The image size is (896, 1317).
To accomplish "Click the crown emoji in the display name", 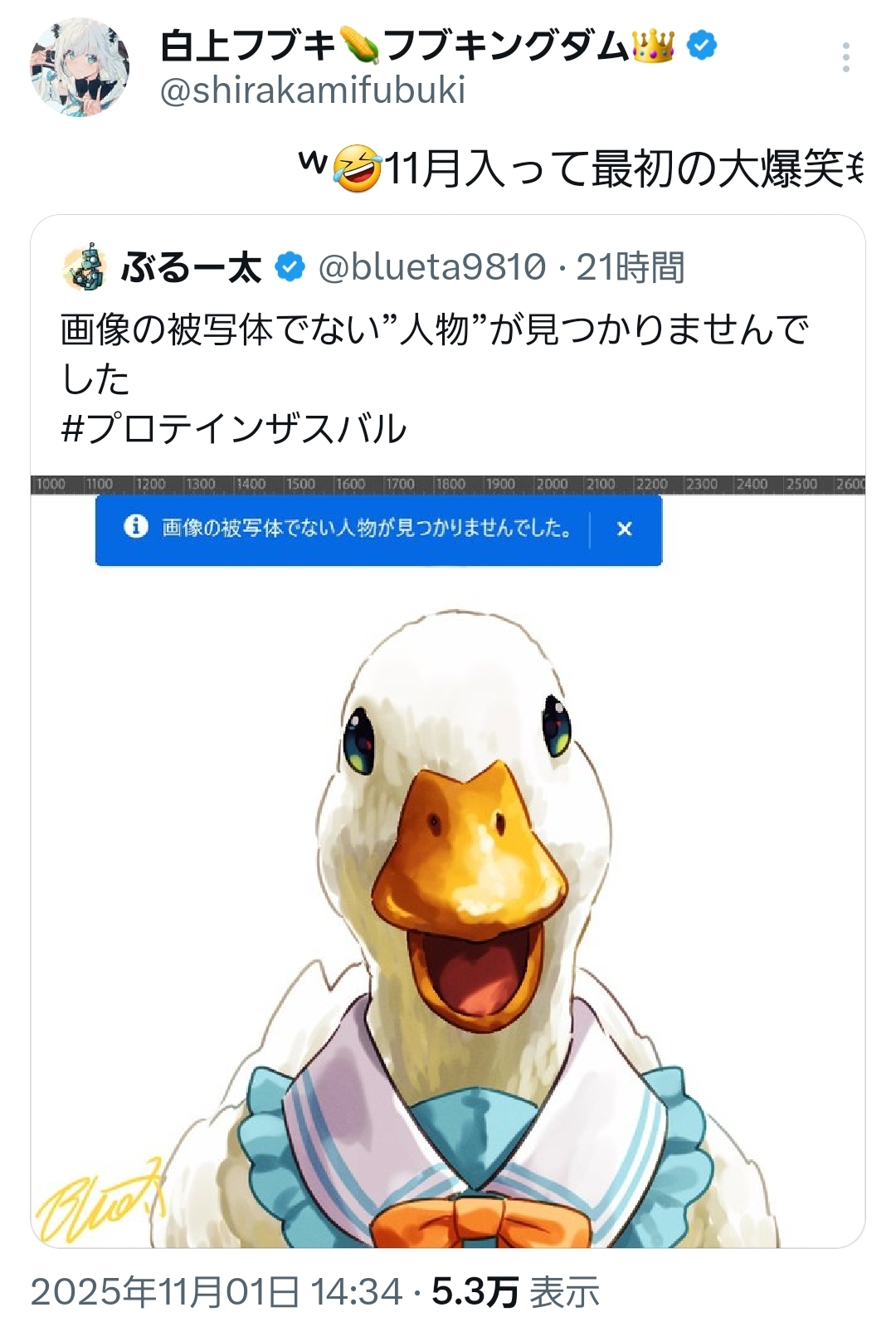I will click(x=654, y=45).
